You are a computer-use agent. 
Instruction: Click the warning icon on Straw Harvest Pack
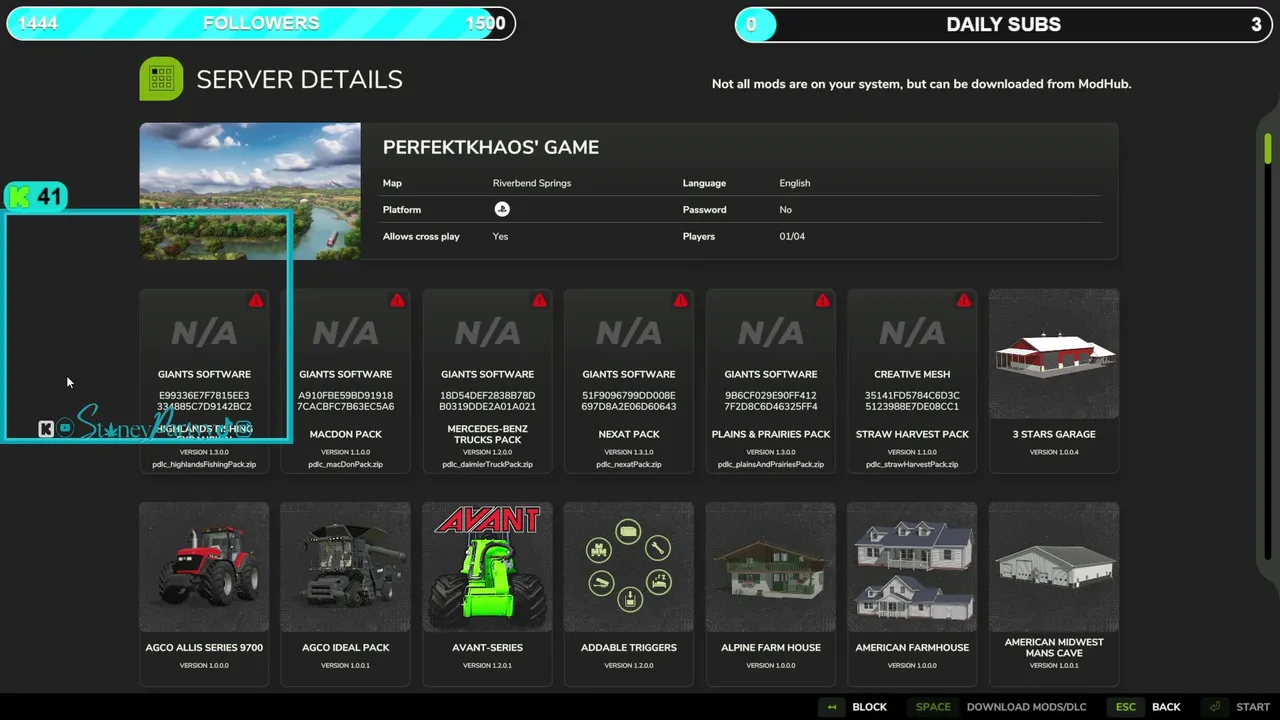point(964,300)
